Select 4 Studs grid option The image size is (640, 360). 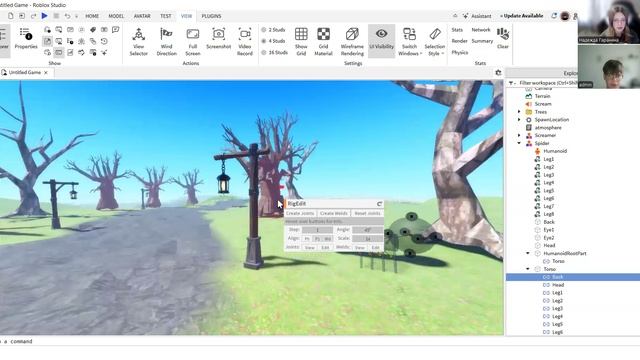(x=273, y=41)
